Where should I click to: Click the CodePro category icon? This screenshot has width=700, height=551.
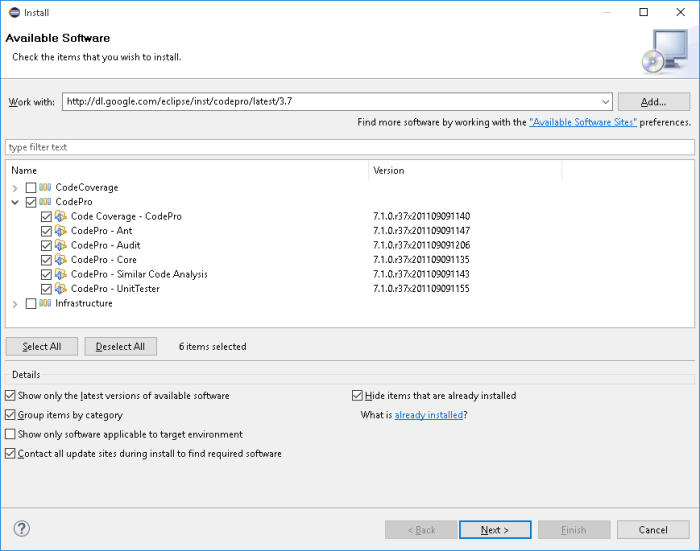click(45, 202)
